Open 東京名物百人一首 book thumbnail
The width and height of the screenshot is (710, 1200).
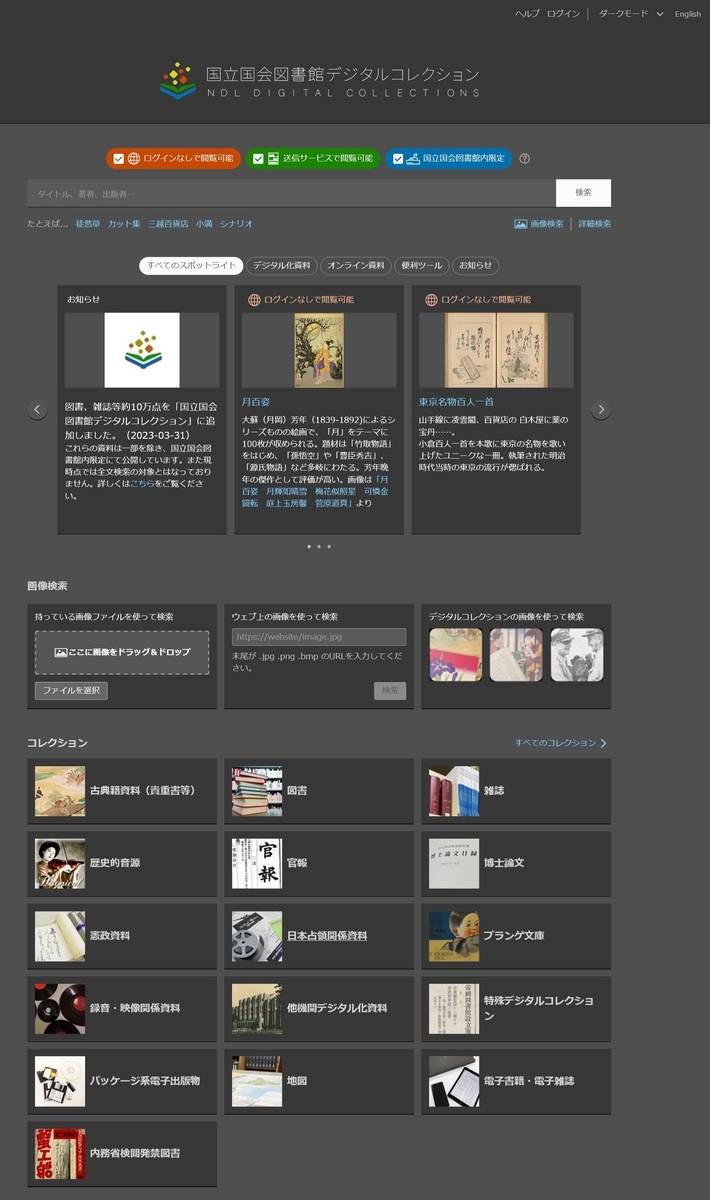tap(496, 350)
